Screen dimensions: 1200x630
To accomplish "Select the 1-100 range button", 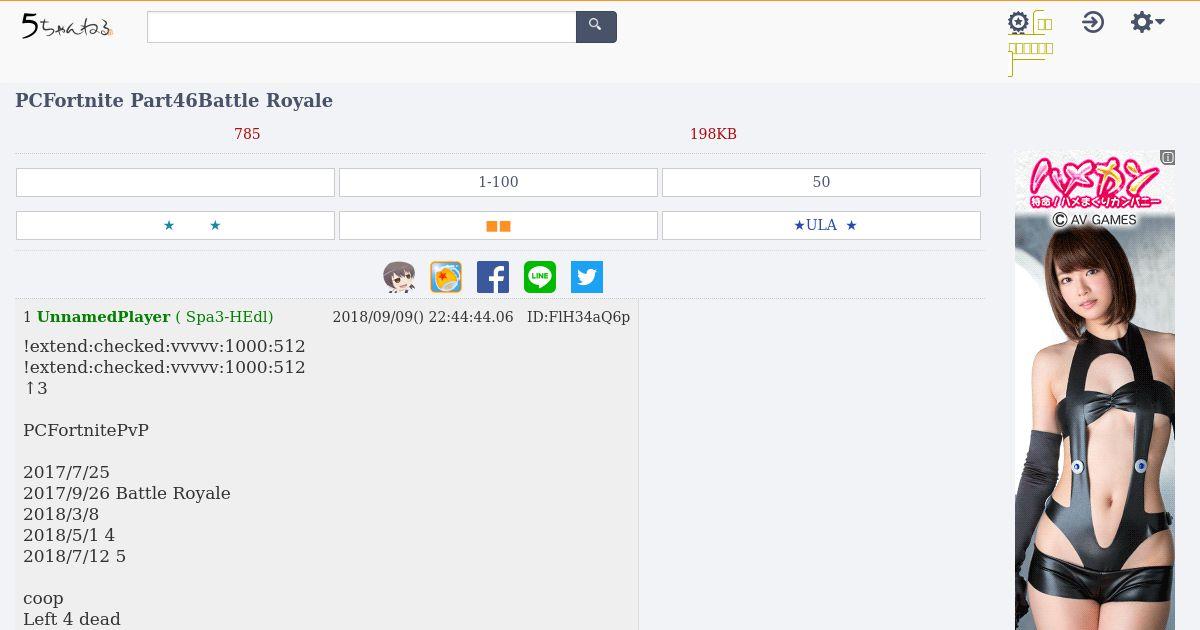I will coord(498,182).
